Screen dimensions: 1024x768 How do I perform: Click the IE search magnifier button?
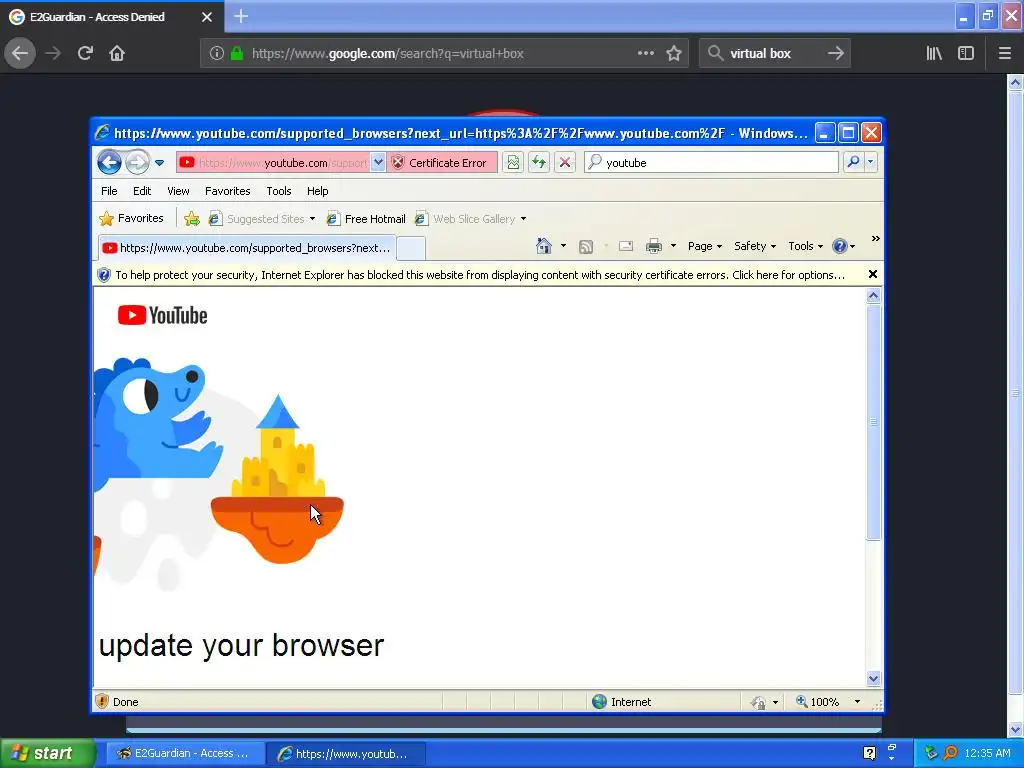coord(853,162)
